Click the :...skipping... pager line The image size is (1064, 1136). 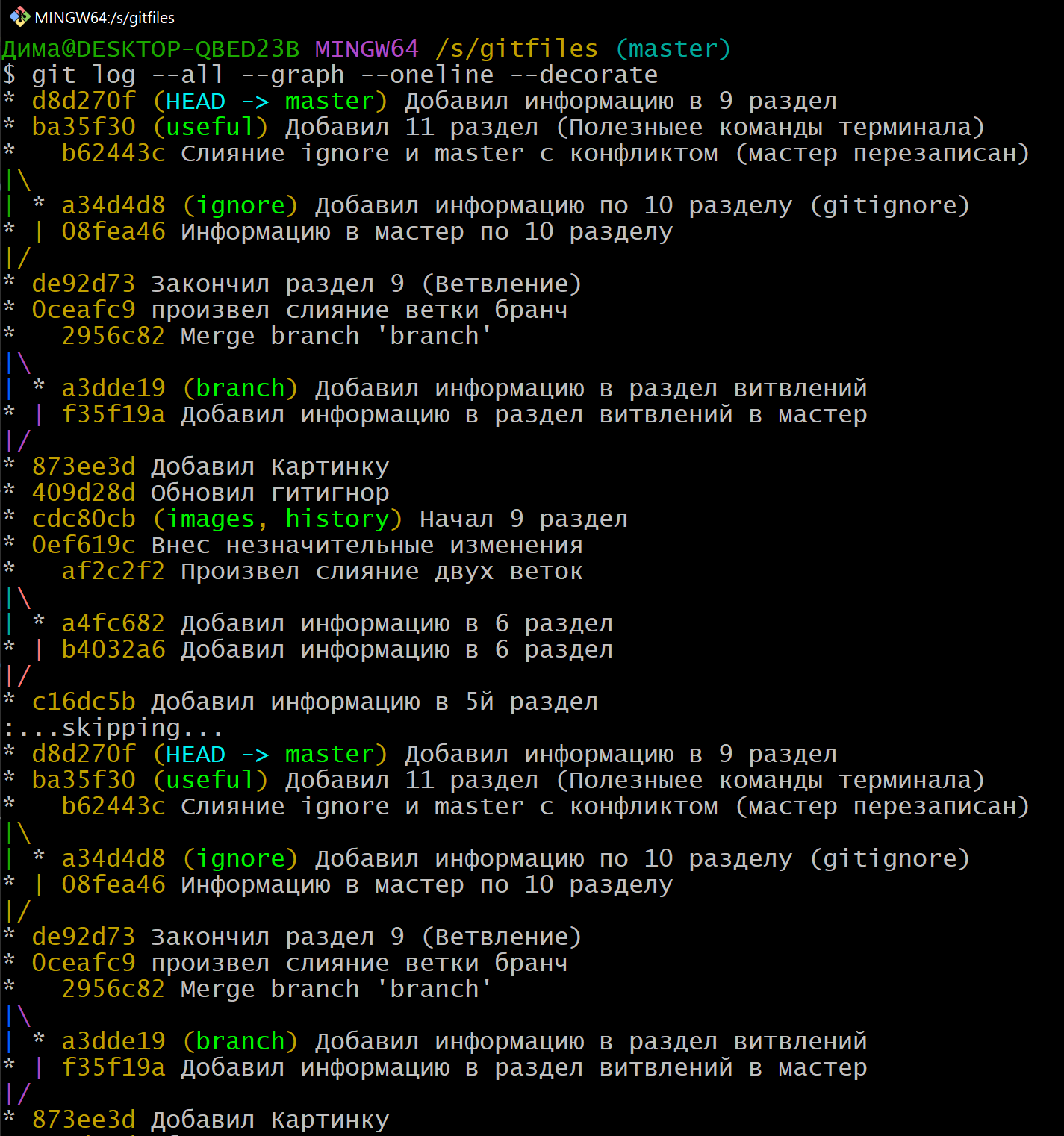(113, 728)
